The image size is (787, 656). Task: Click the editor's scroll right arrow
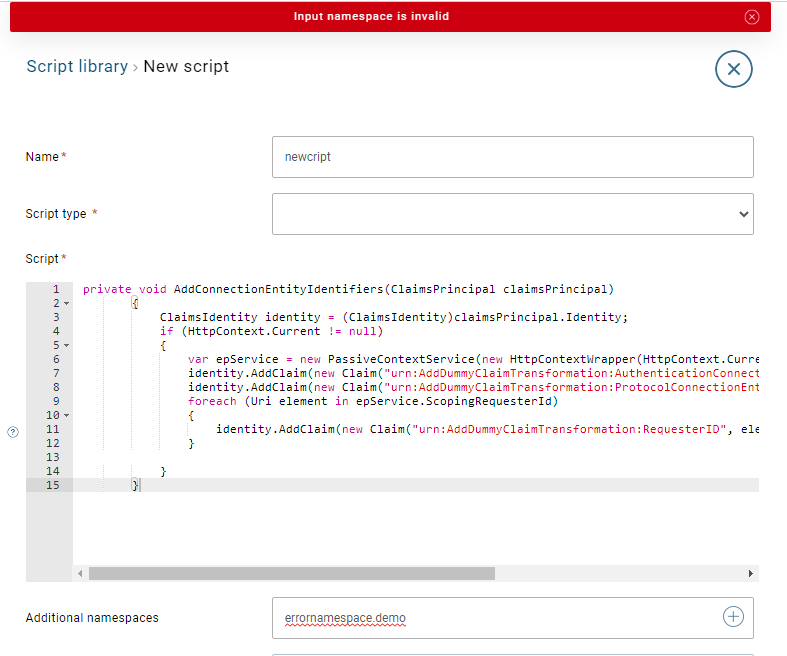click(750, 574)
